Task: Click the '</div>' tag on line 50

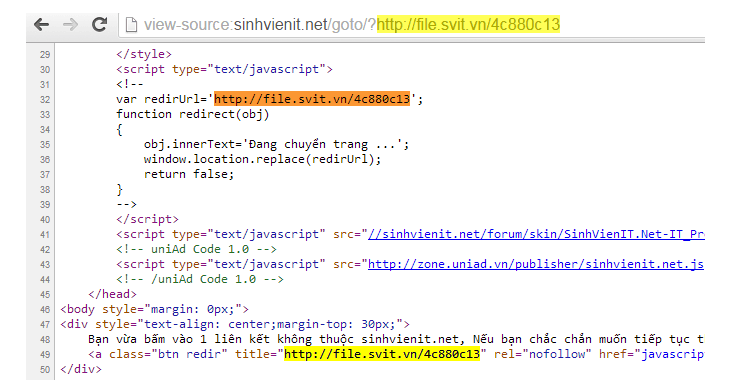Action: (x=81, y=369)
